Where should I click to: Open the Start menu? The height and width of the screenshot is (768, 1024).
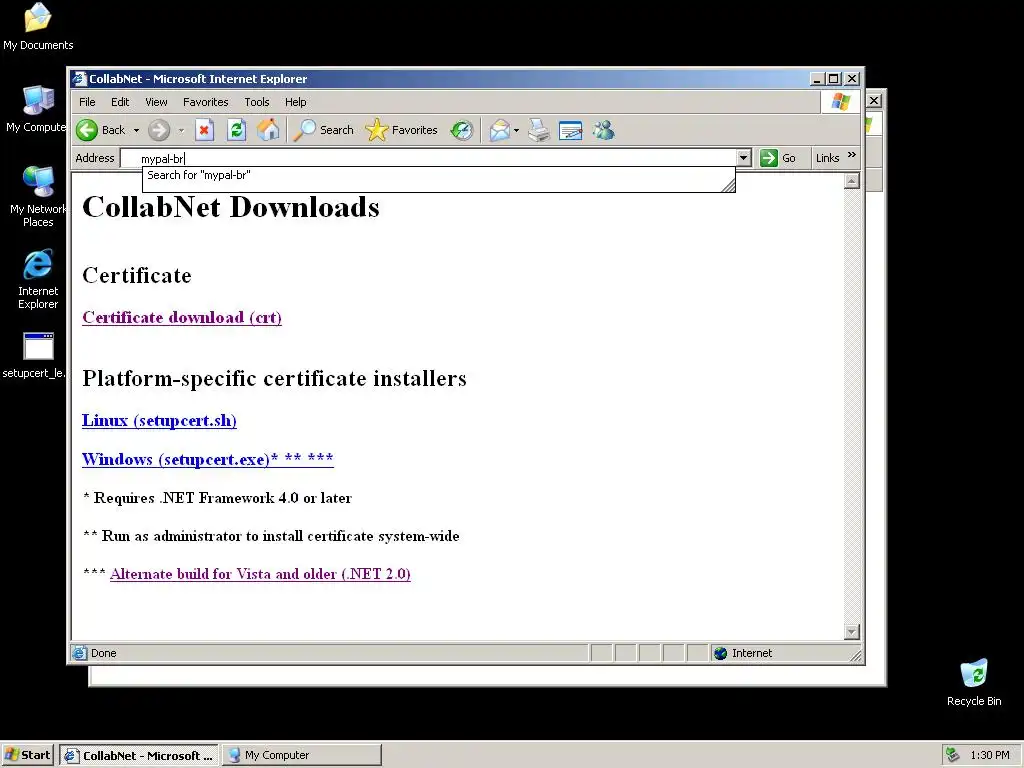27,755
